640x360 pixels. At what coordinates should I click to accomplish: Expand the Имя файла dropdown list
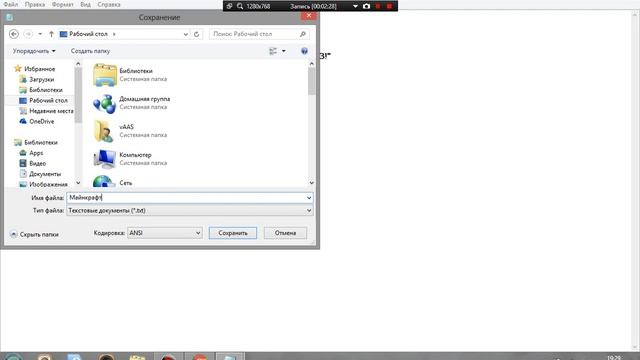click(x=309, y=198)
